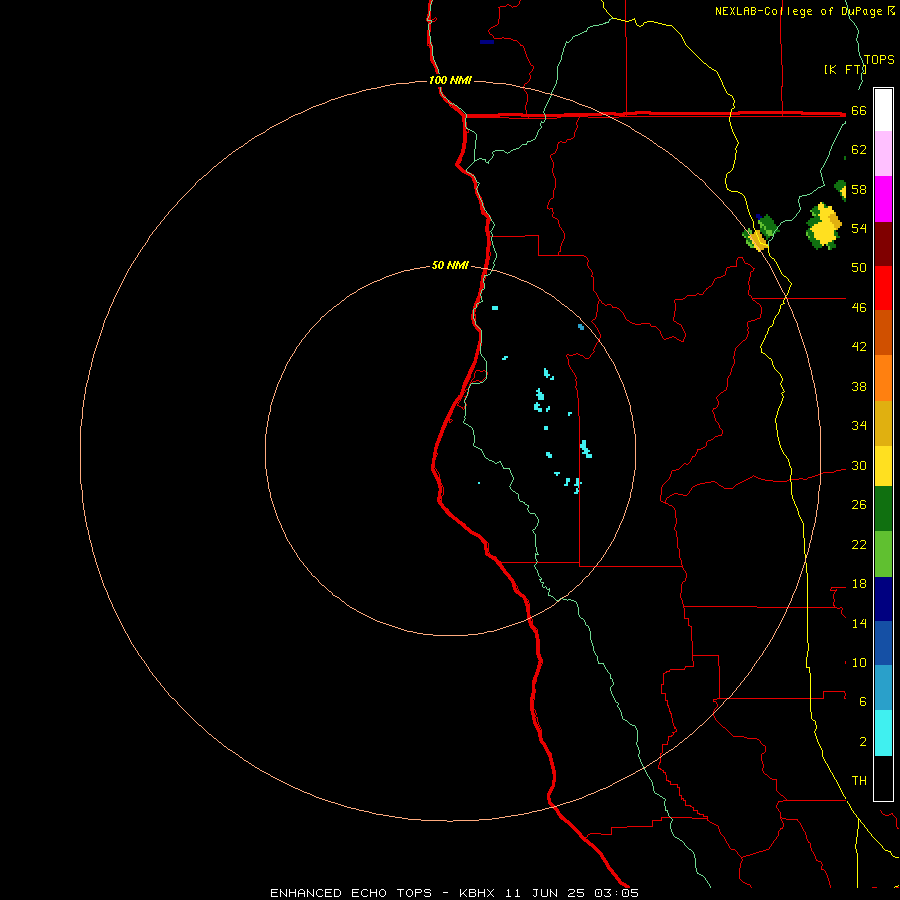Click the '46' scale value

pos(859,308)
